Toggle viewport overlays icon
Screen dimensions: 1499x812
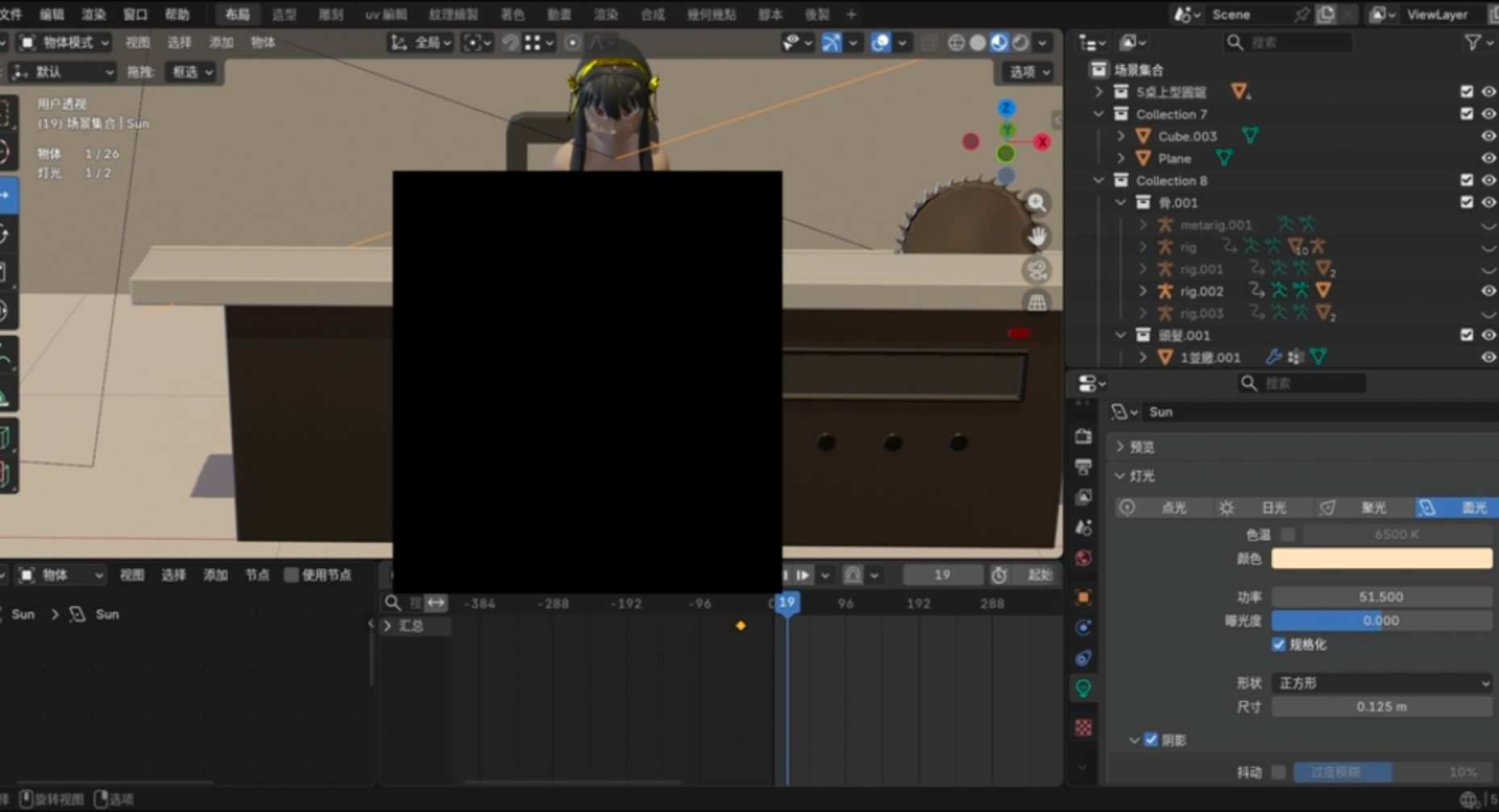881,43
